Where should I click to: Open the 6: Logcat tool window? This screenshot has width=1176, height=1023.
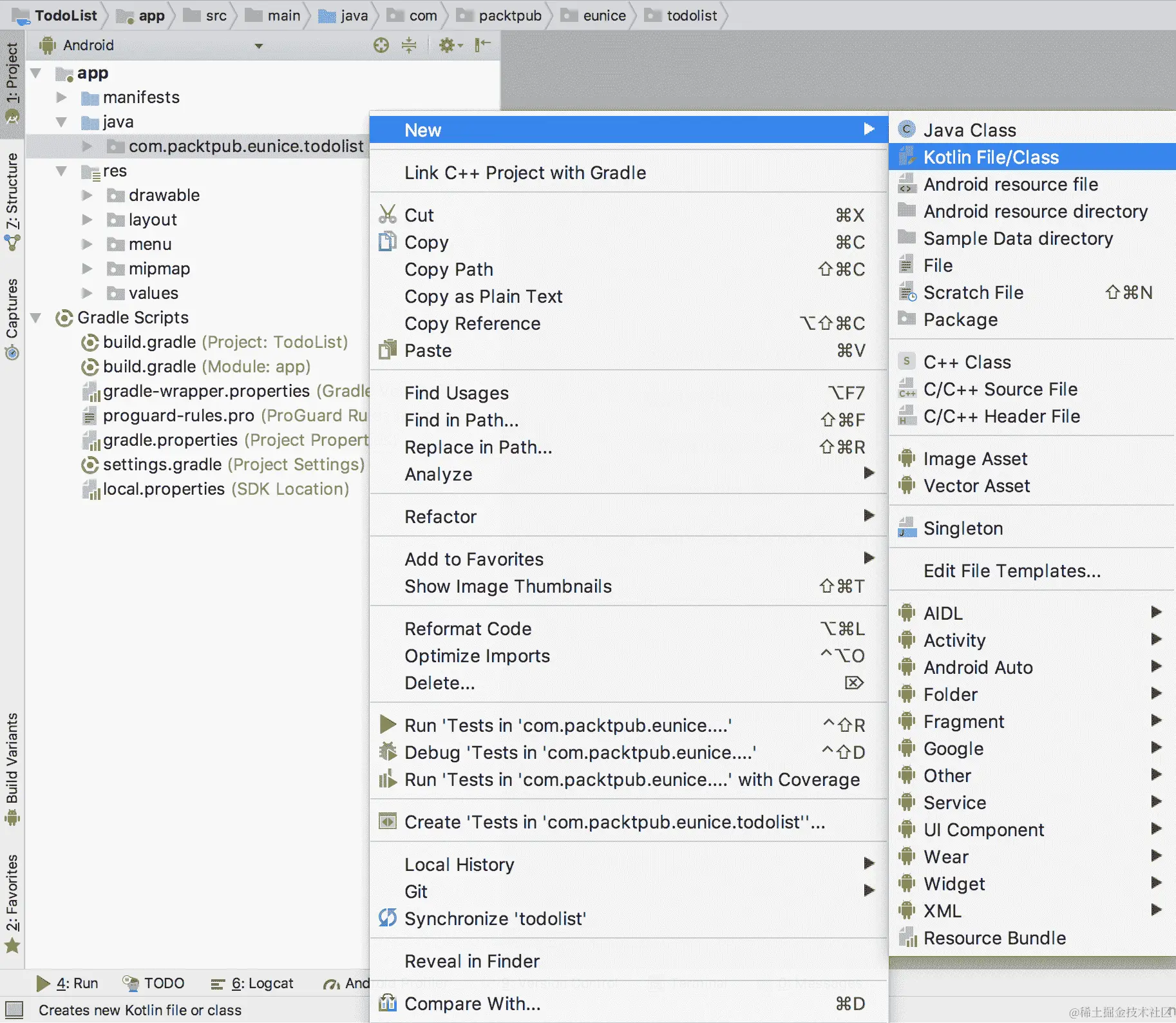click(x=252, y=983)
